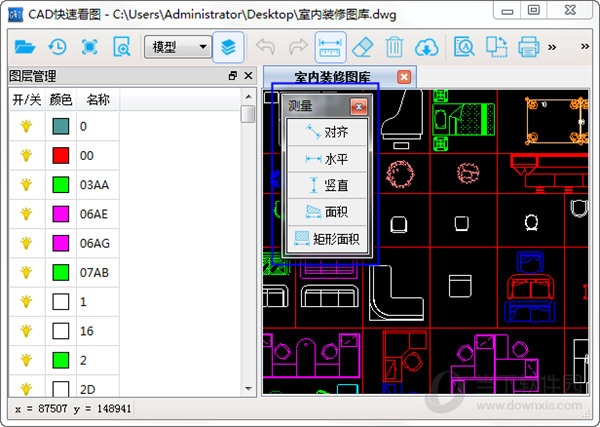Toggle visibility bulb of layer 2
This screenshot has height=427, width=600.
tap(26, 360)
